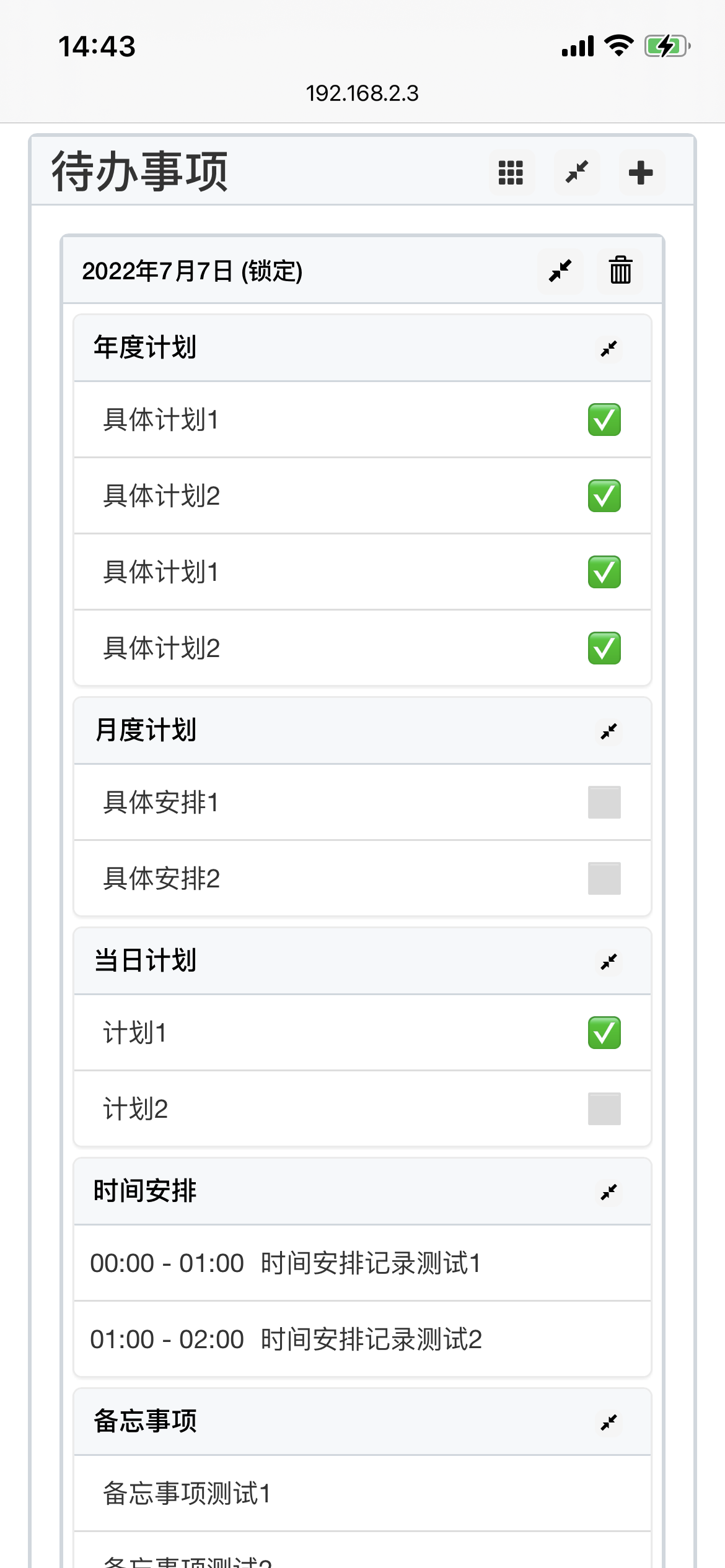
Task: Collapse the 2022年7月7日 date card
Action: pos(560,271)
